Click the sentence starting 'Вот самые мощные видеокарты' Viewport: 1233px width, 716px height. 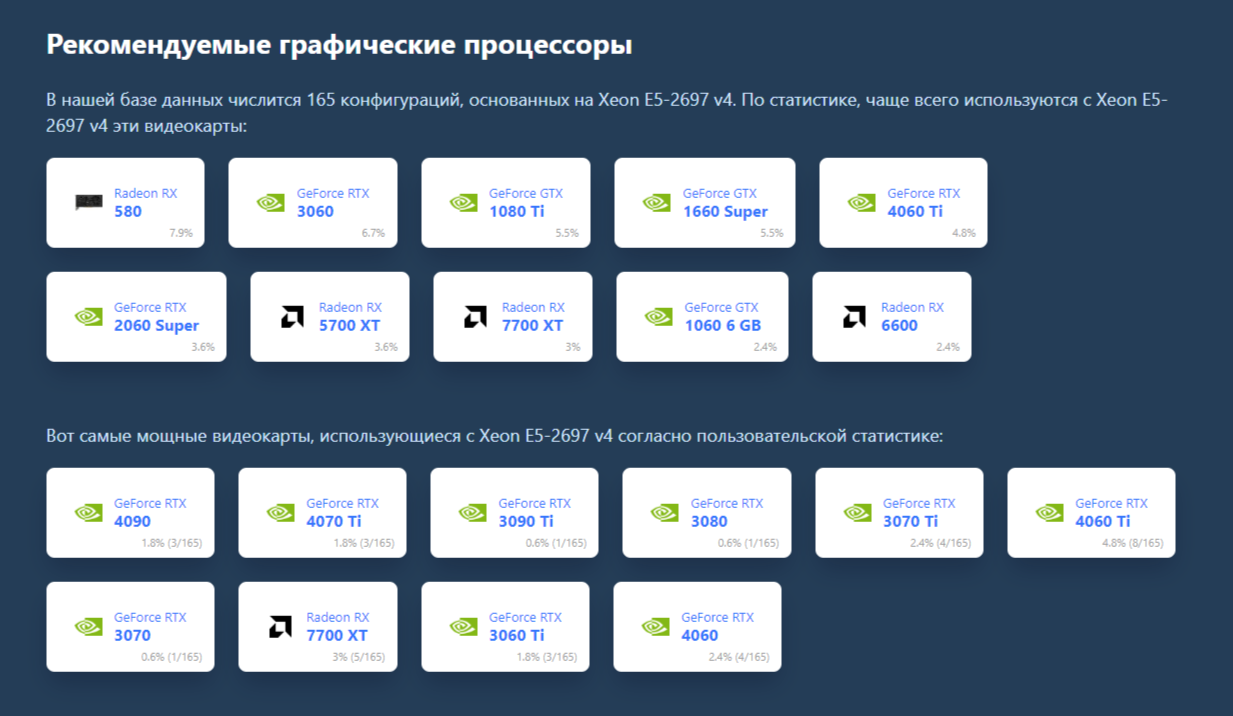(495, 436)
